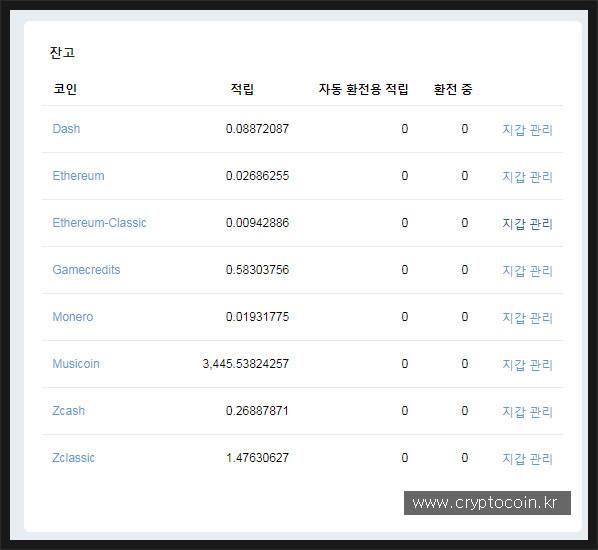
Task: Select the Zclassic balance 1.47630627
Action: [x=257, y=457]
